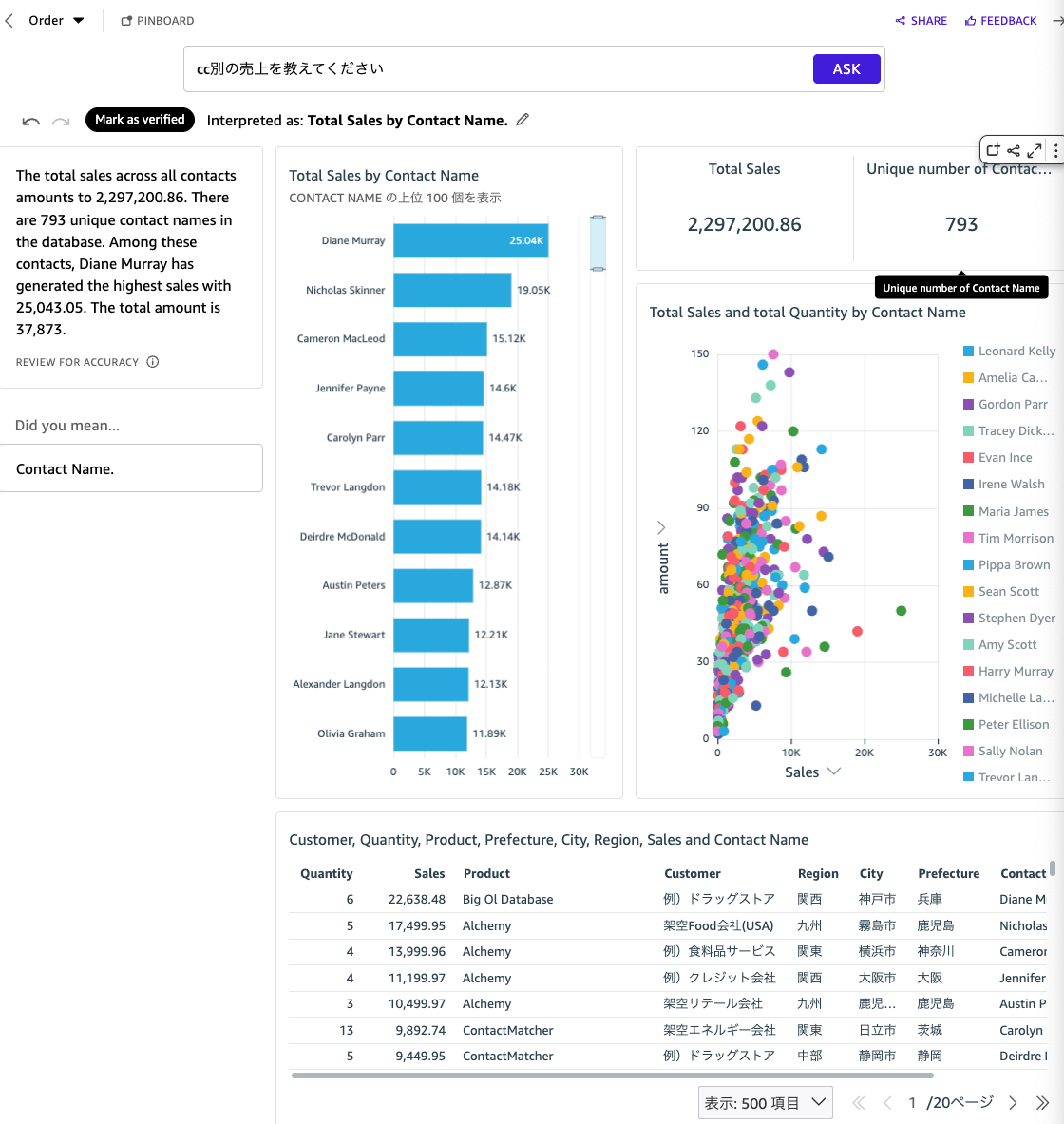Click the Mark as verified button
This screenshot has width=1064, height=1124.
(x=140, y=120)
